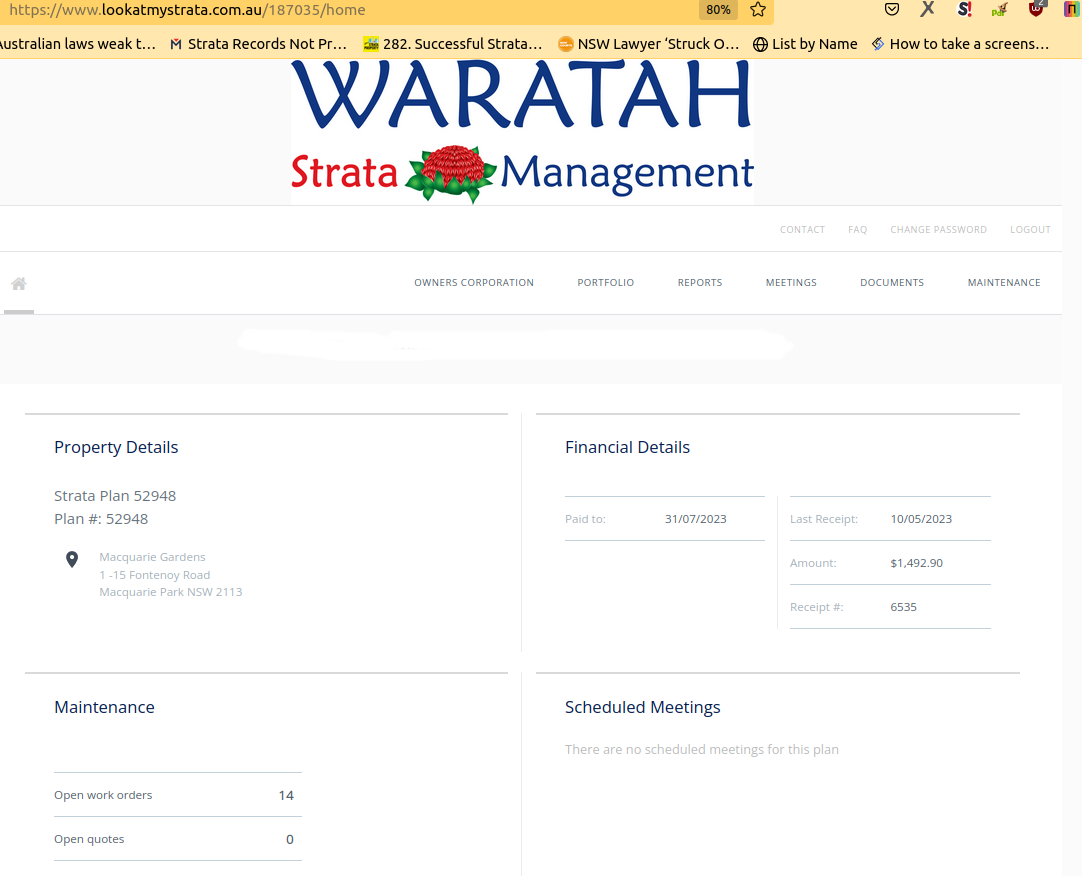Open '282. Successful Strata...' bookmark

[x=453, y=43]
